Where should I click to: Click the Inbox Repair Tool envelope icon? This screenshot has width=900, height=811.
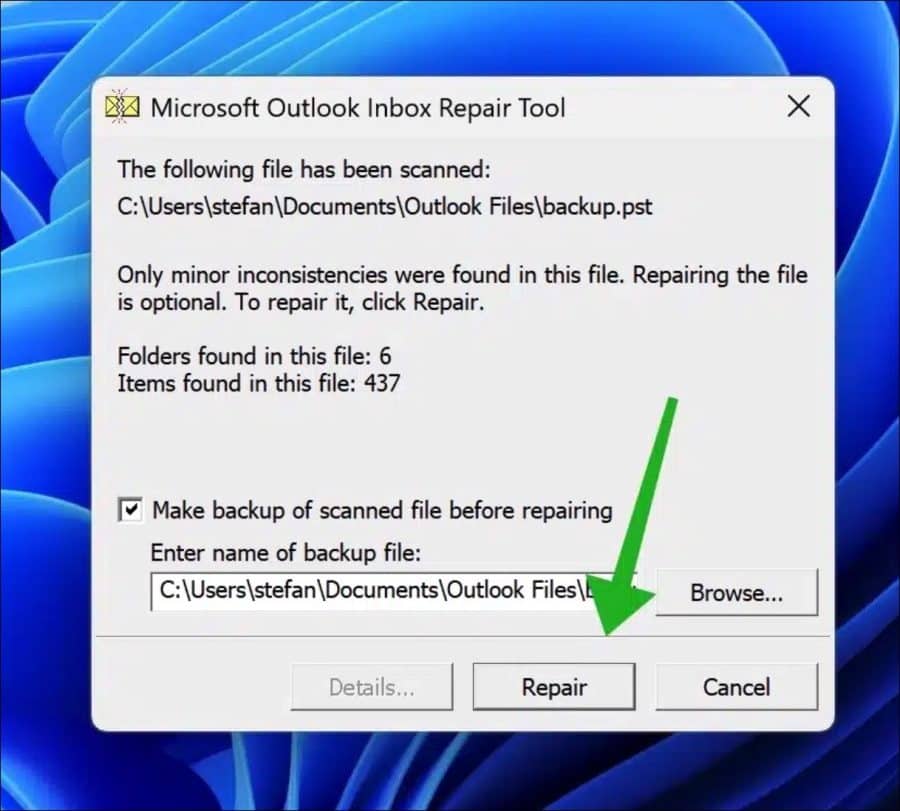click(122, 107)
